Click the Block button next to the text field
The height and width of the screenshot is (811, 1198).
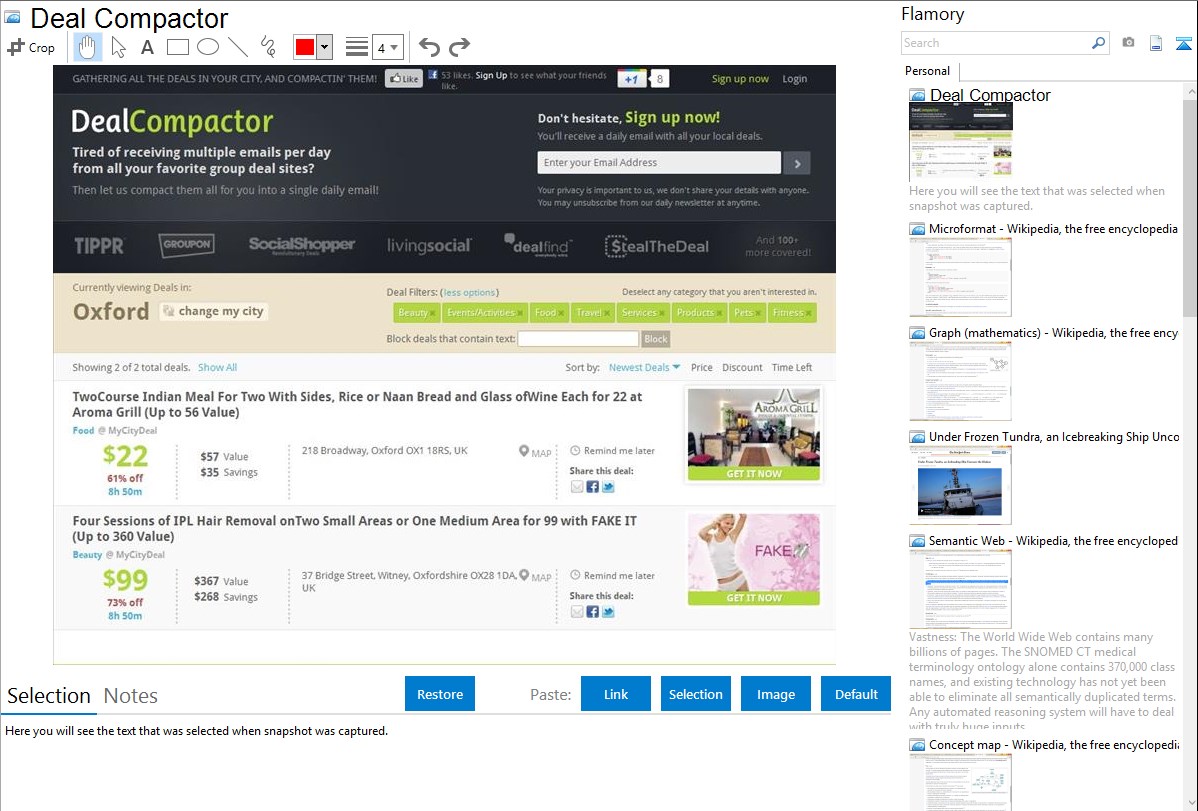coord(656,339)
